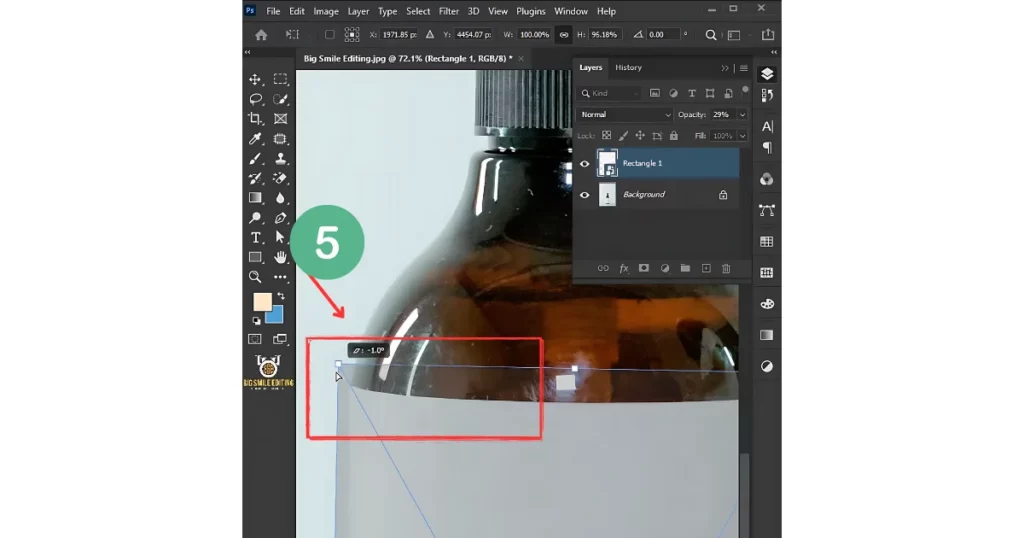Select the Frame tool
The image size is (1024, 538).
point(280,119)
